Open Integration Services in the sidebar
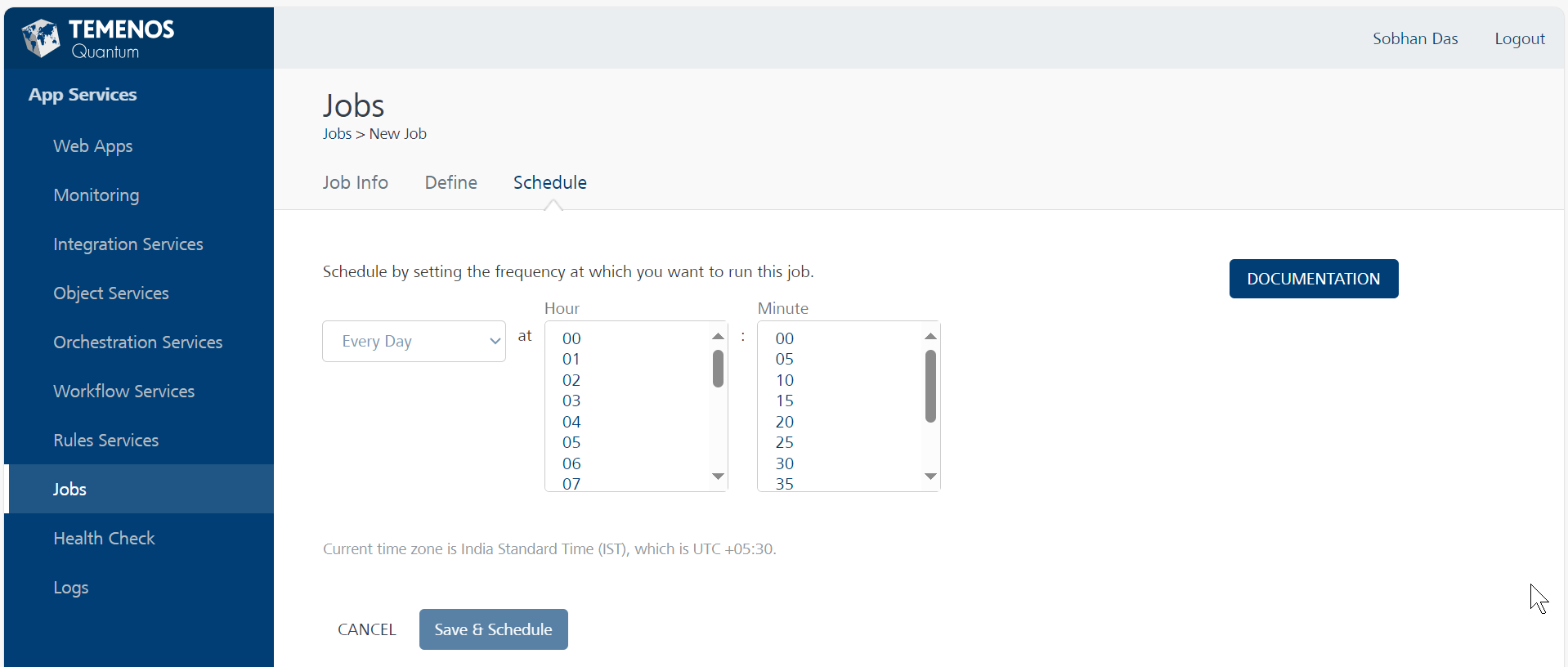This screenshot has height=667, width=1568. click(x=128, y=244)
